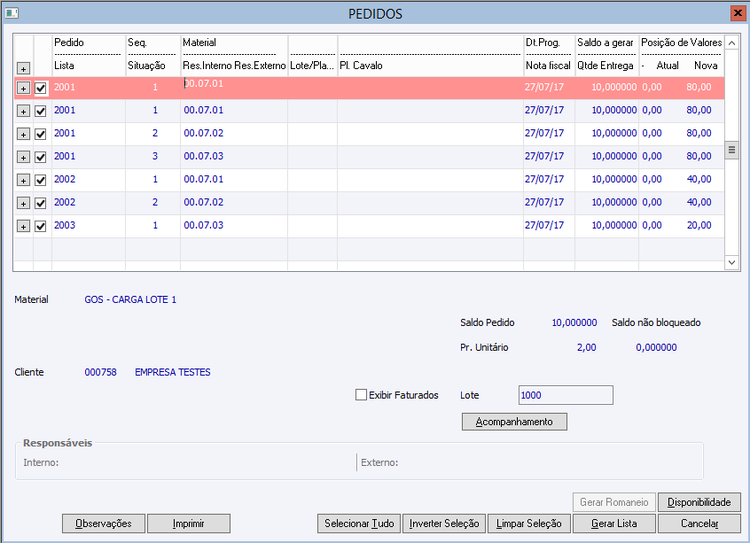Viewport: 750px width, 543px height.
Task: Click Inverter Seleção button
Action: click(444, 523)
